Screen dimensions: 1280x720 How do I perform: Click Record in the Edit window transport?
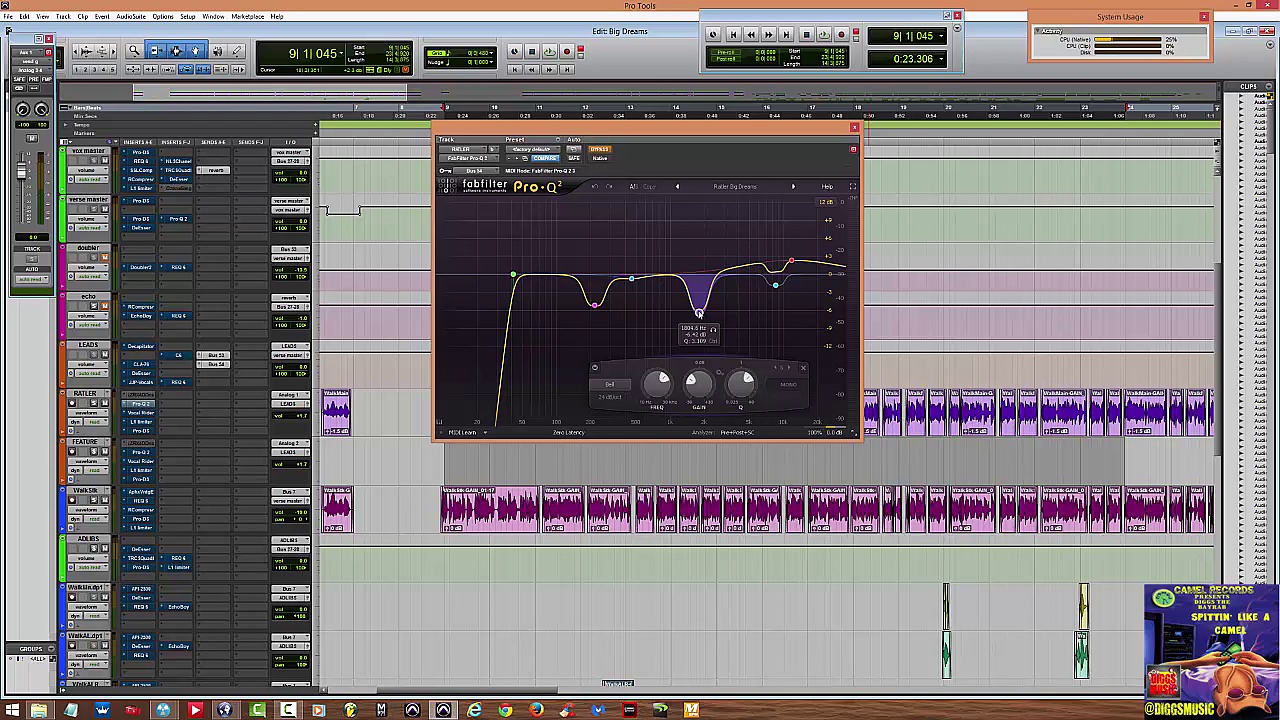(x=567, y=51)
